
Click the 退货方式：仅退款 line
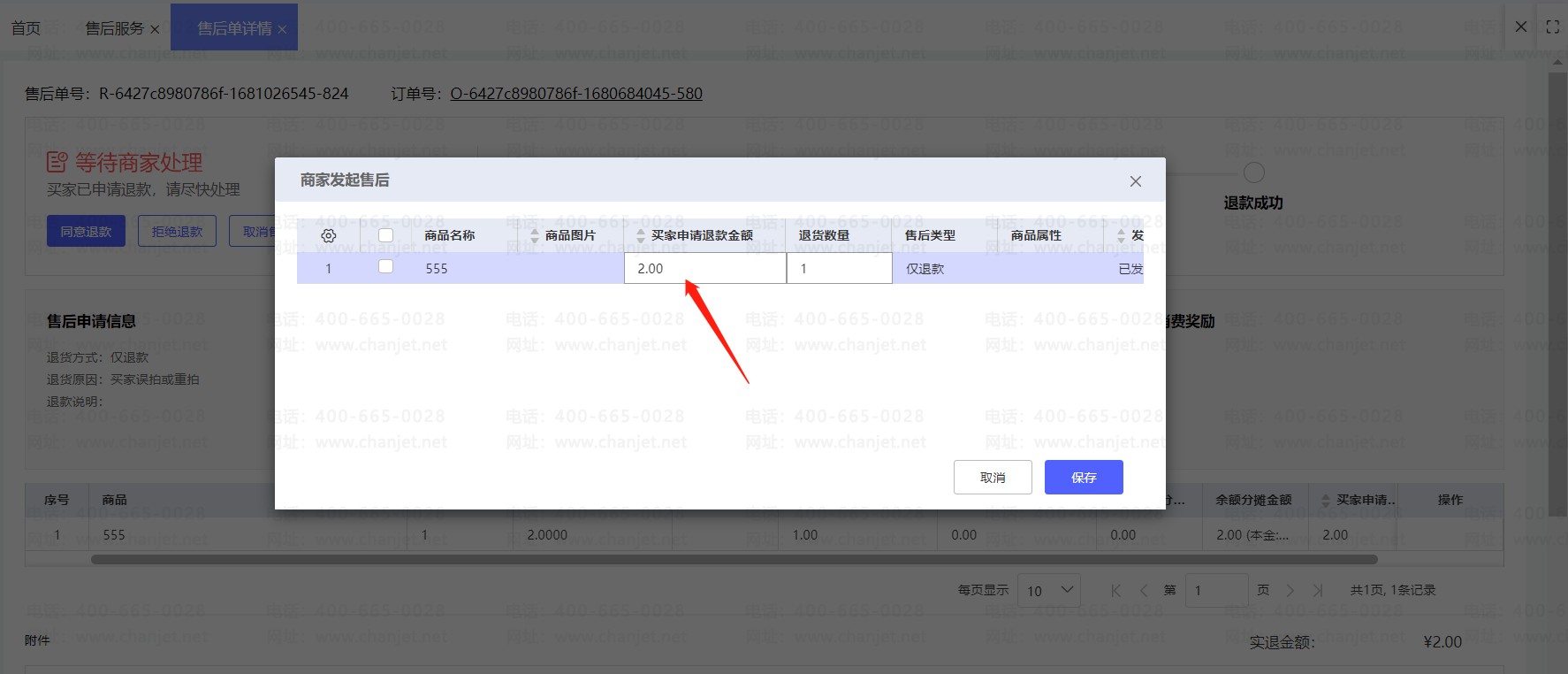click(97, 357)
